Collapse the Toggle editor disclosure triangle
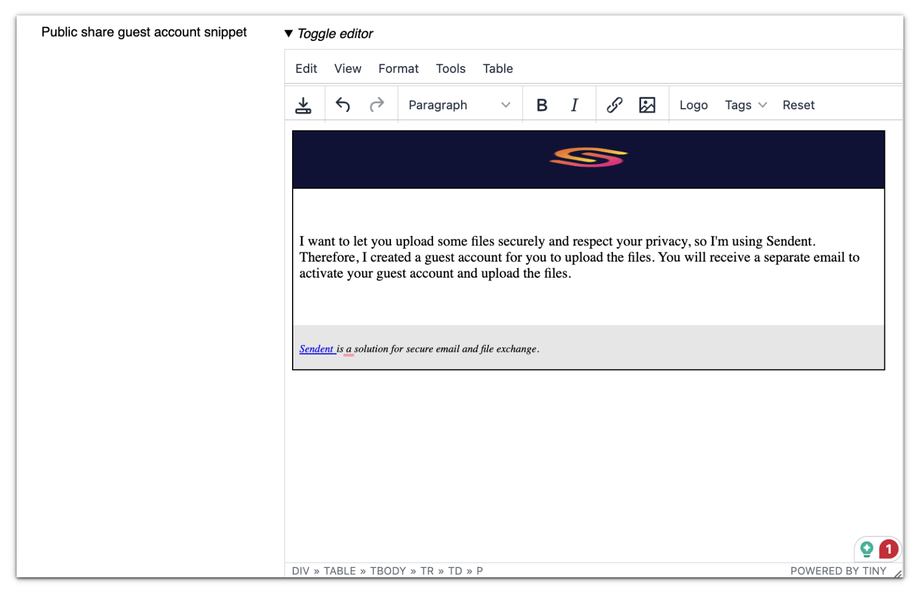 click(289, 33)
